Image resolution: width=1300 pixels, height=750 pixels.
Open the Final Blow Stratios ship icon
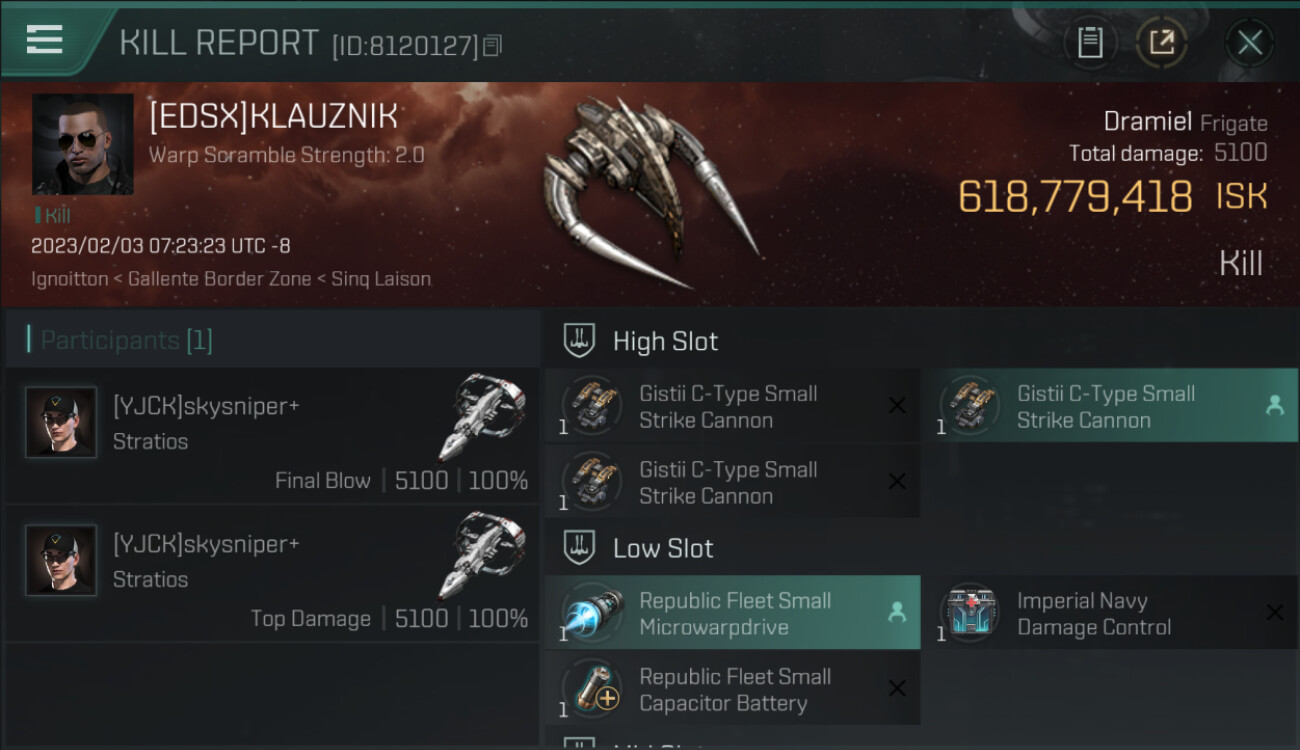tap(482, 418)
